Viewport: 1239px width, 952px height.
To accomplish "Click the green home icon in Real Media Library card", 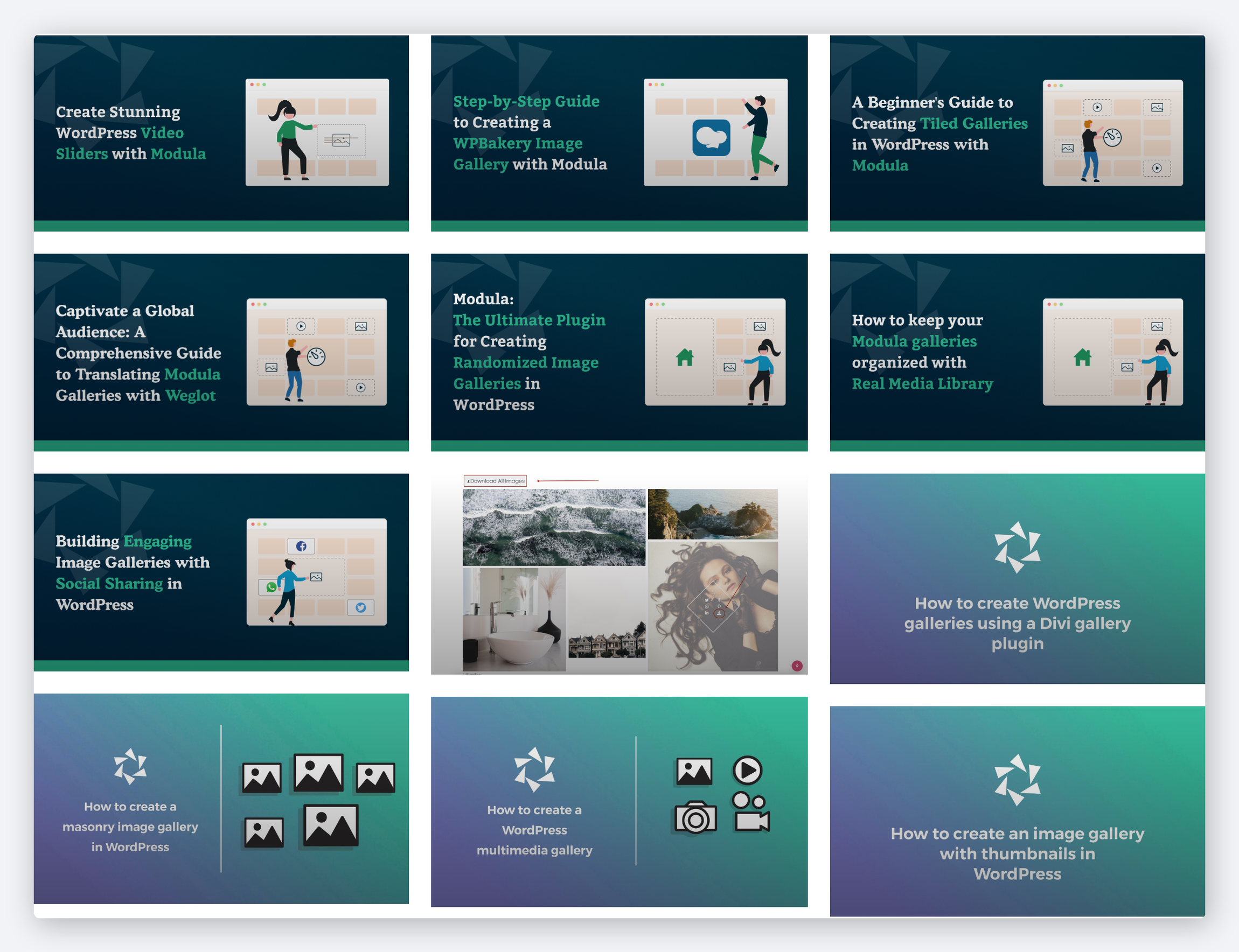I will coord(1083,357).
